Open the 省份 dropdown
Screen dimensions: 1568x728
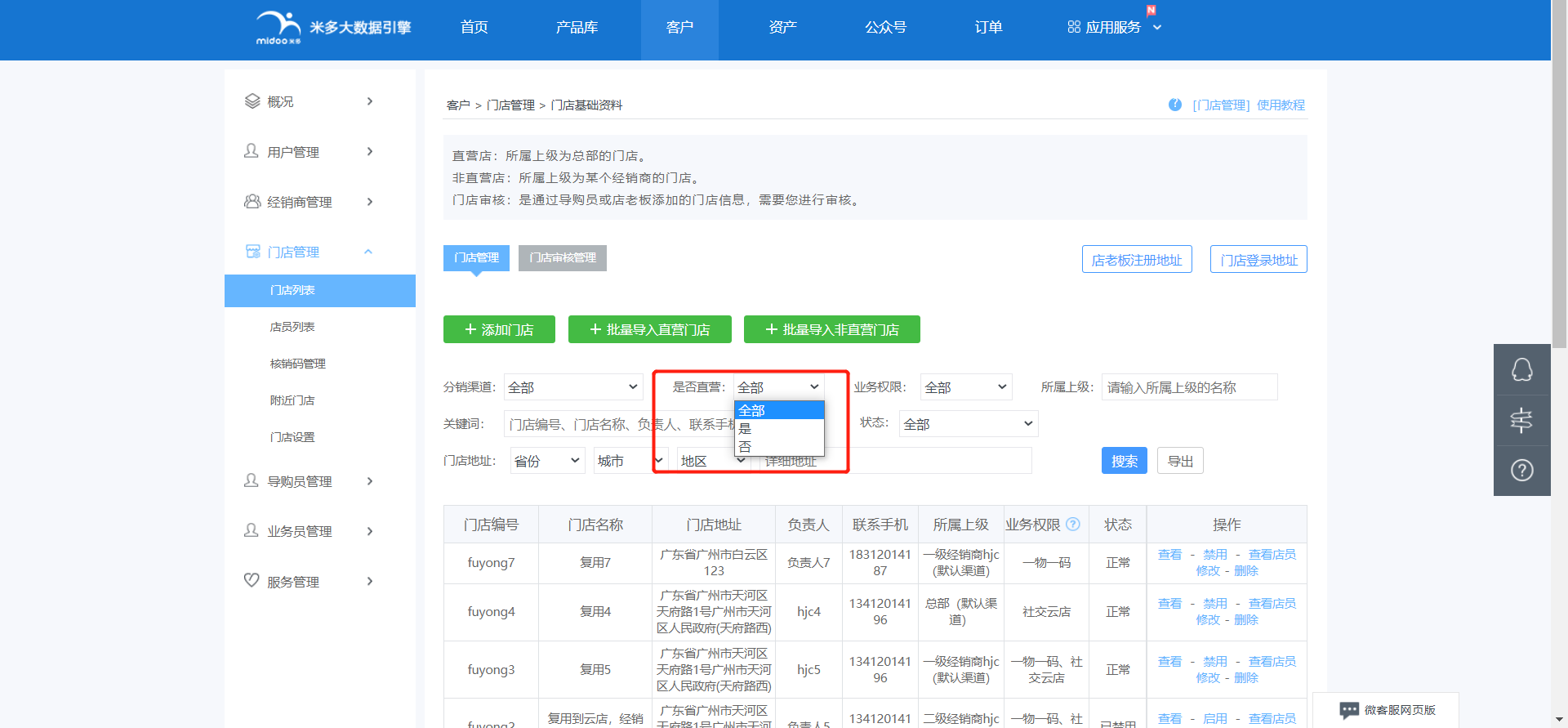pyautogui.click(x=547, y=461)
